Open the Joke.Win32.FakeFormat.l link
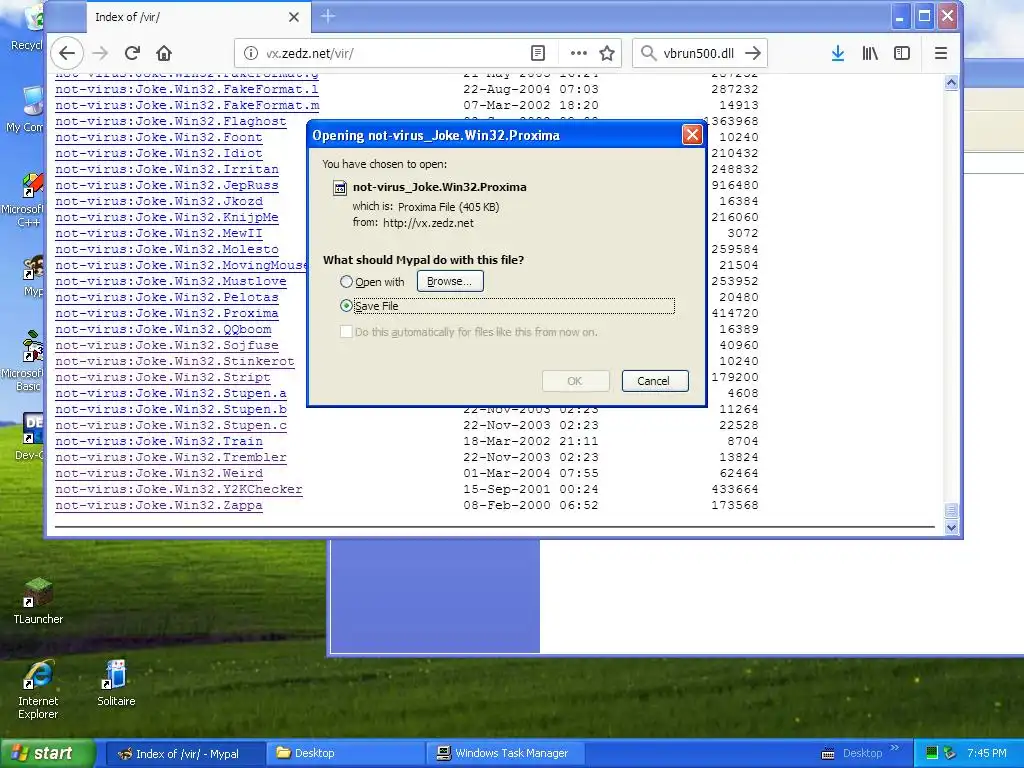1024x768 pixels. [187, 89]
